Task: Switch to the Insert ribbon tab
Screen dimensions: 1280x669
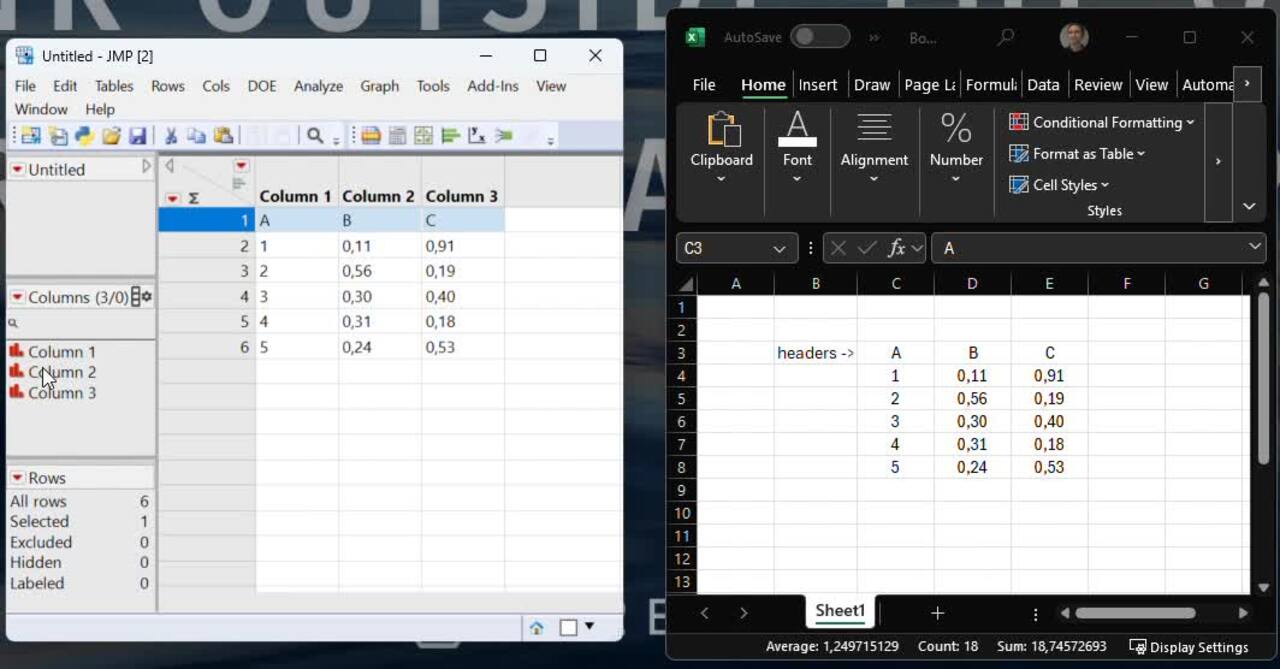Action: coord(817,85)
